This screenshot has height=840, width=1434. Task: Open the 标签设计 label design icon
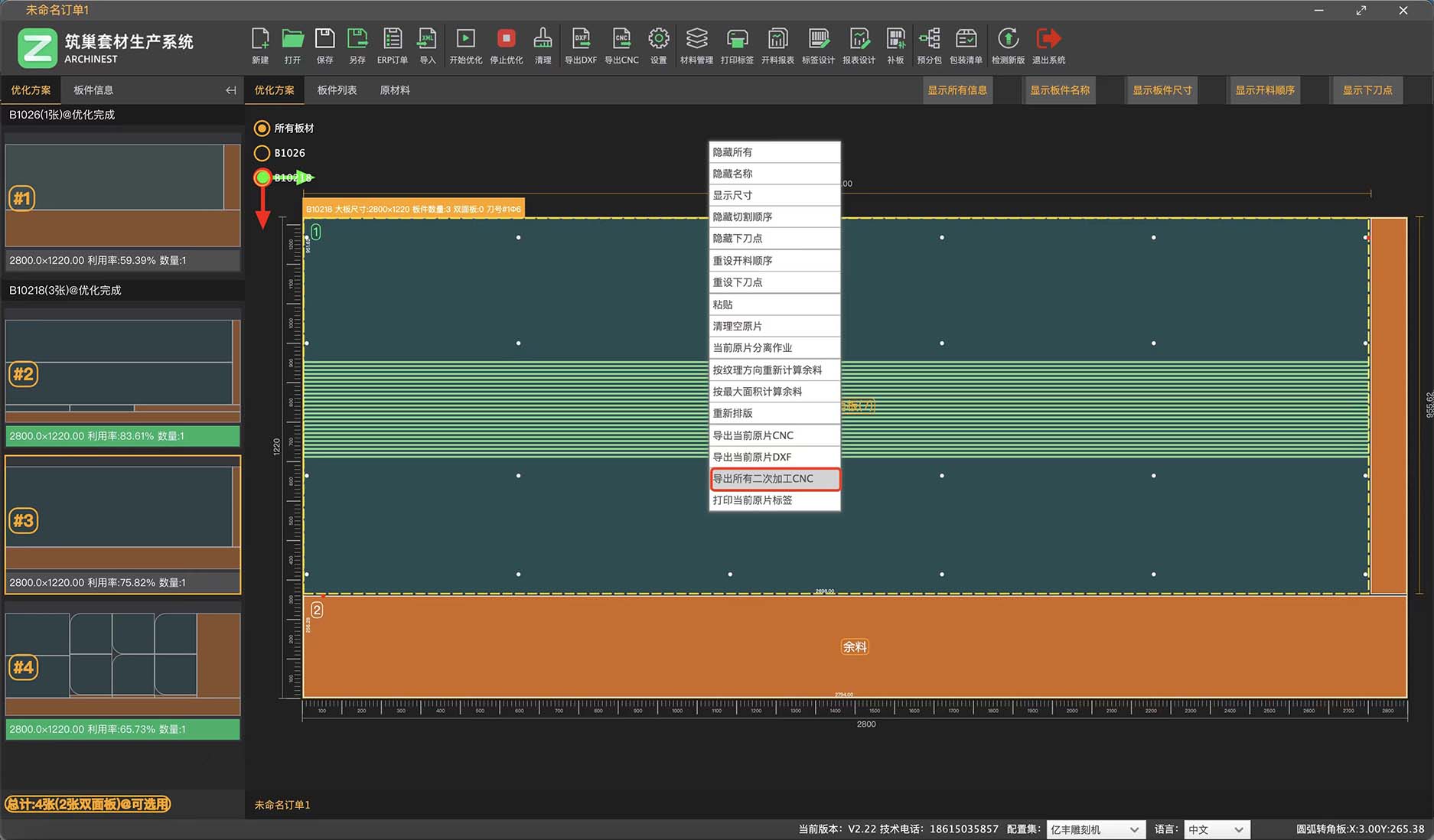818,45
